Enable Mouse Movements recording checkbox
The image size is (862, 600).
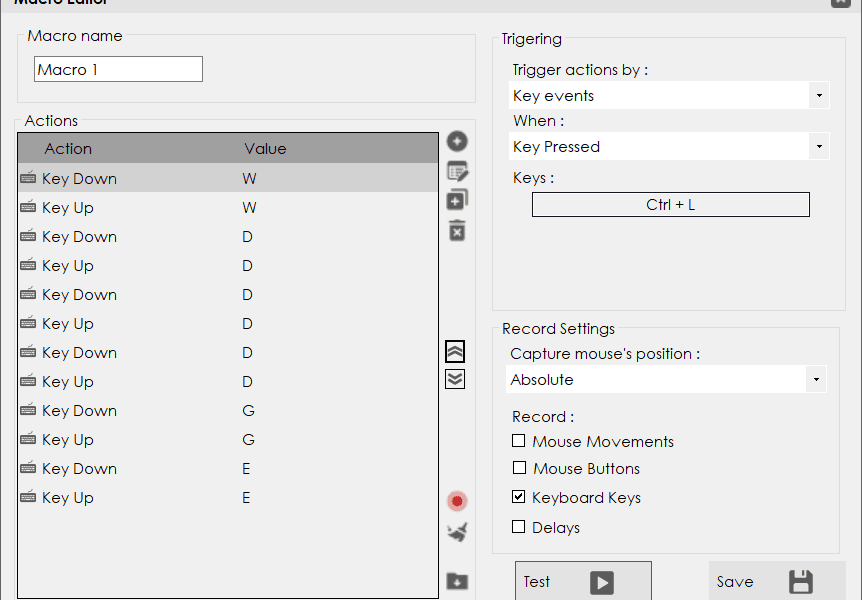(x=519, y=441)
